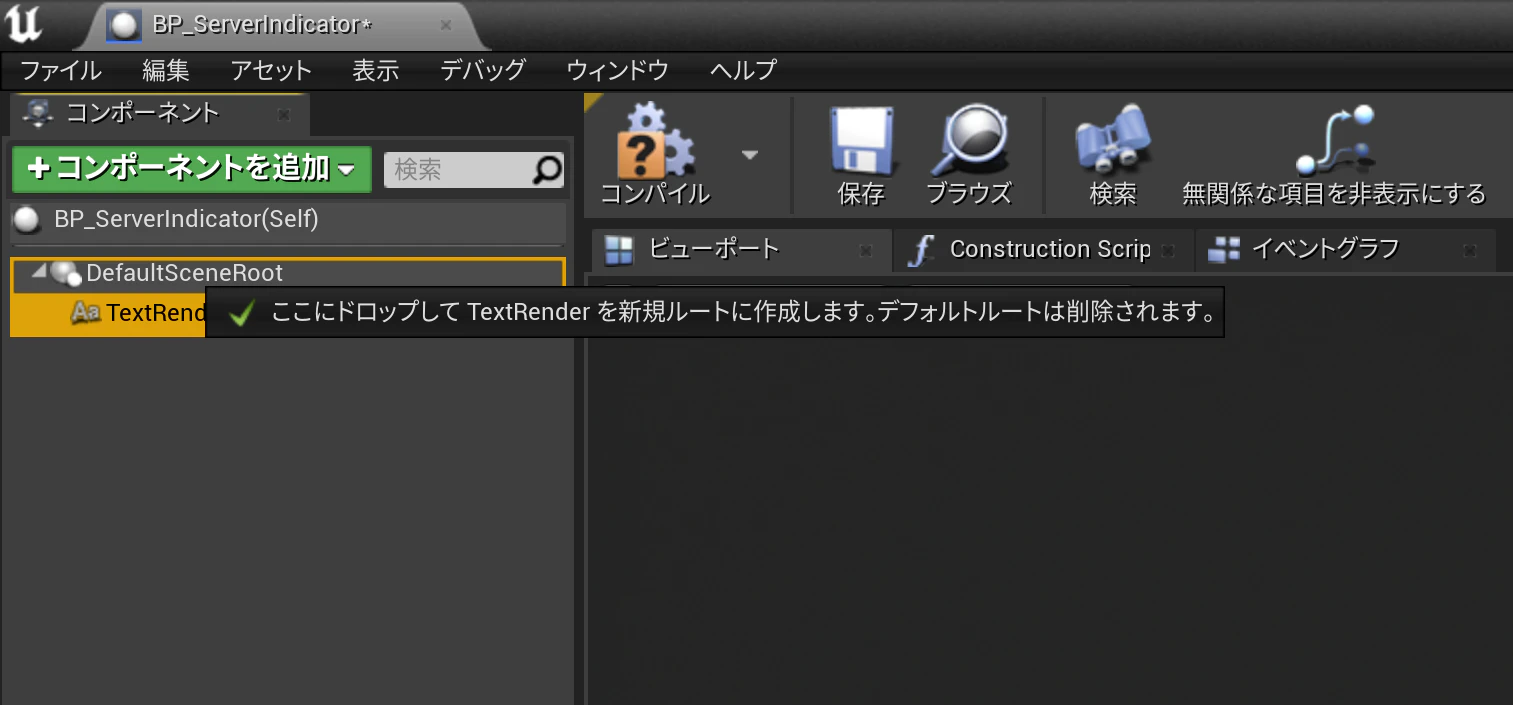
Task: Open the Add Component (コンポーネントを追加) dropdown
Action: click(x=192, y=169)
